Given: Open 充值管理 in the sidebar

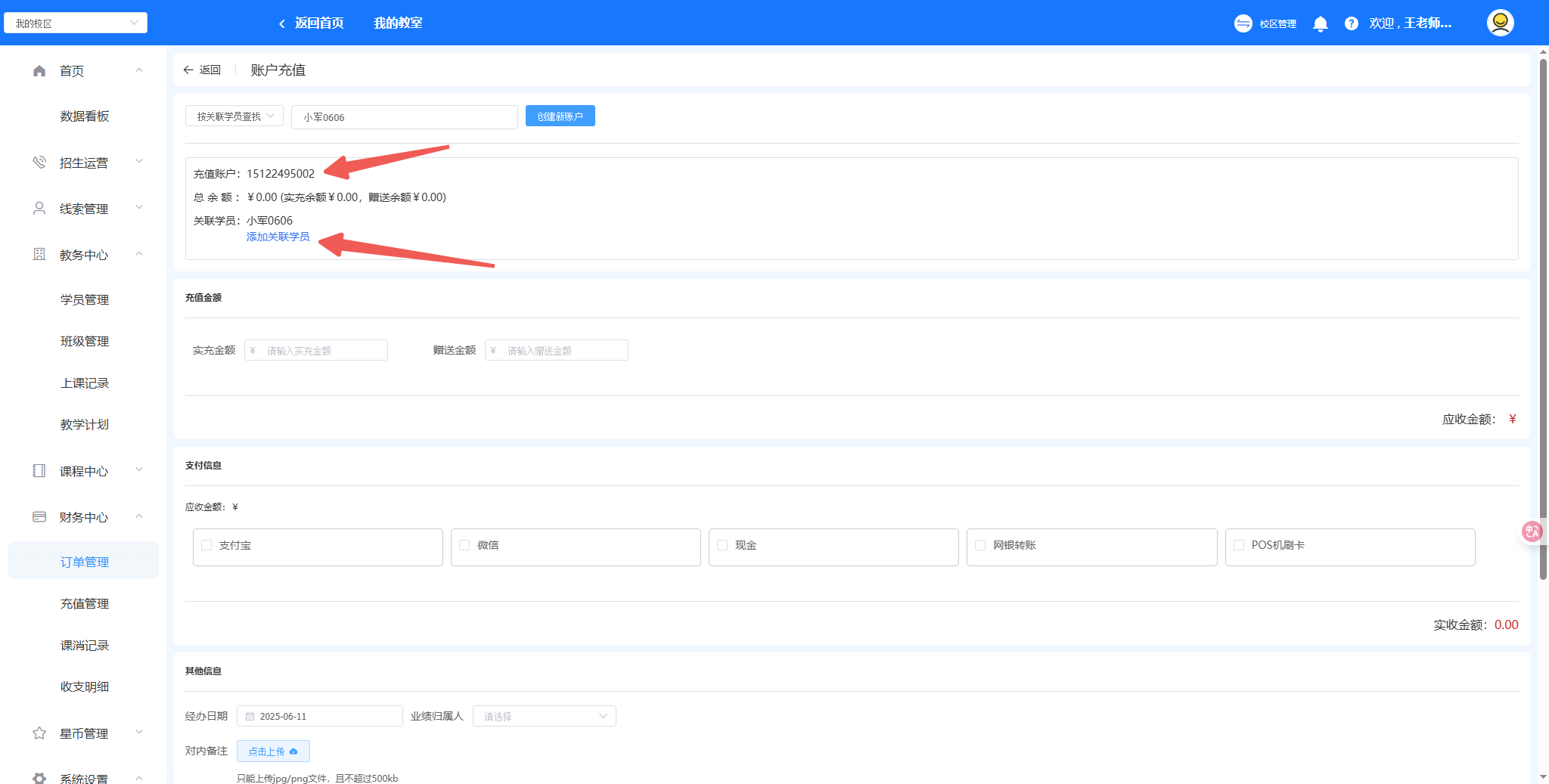Looking at the screenshot, I should click(x=85, y=604).
